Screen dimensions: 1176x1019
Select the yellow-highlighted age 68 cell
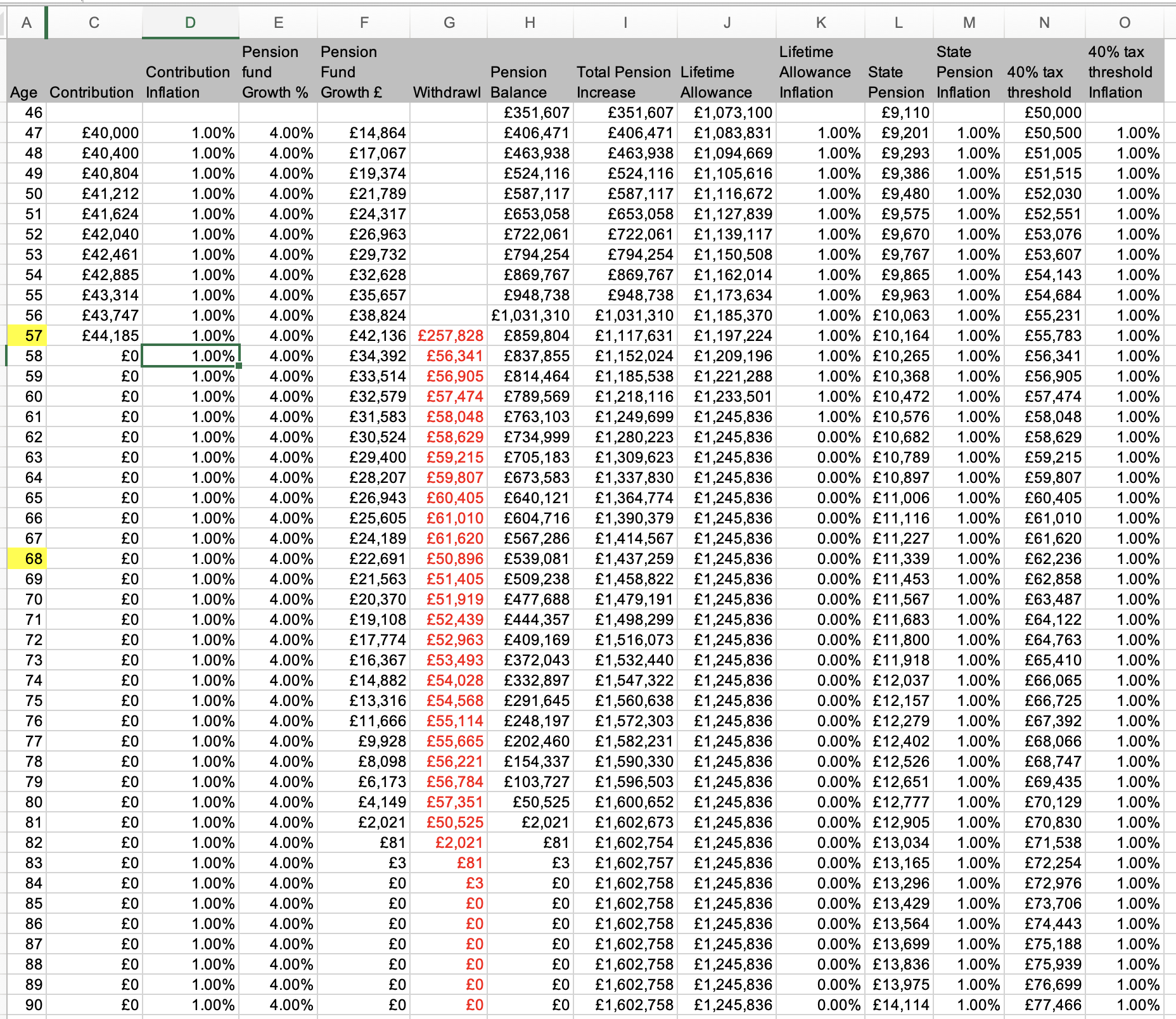pos(26,559)
